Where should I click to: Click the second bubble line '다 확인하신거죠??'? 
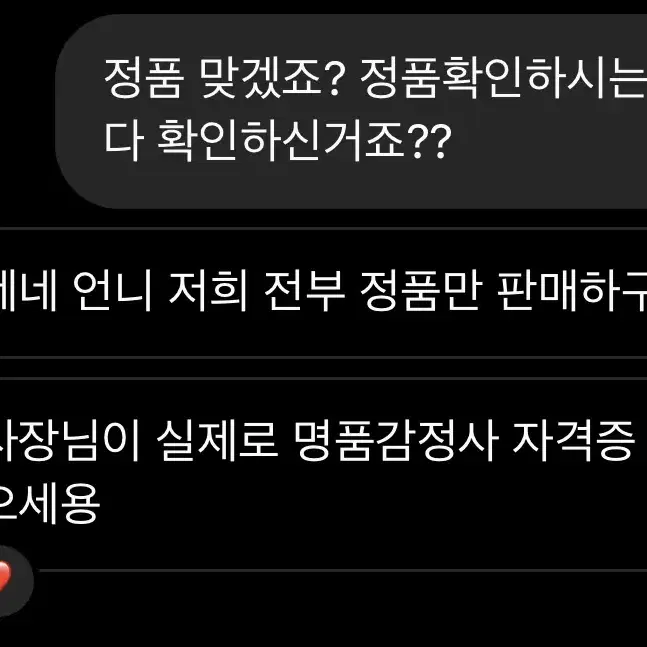click(278, 140)
